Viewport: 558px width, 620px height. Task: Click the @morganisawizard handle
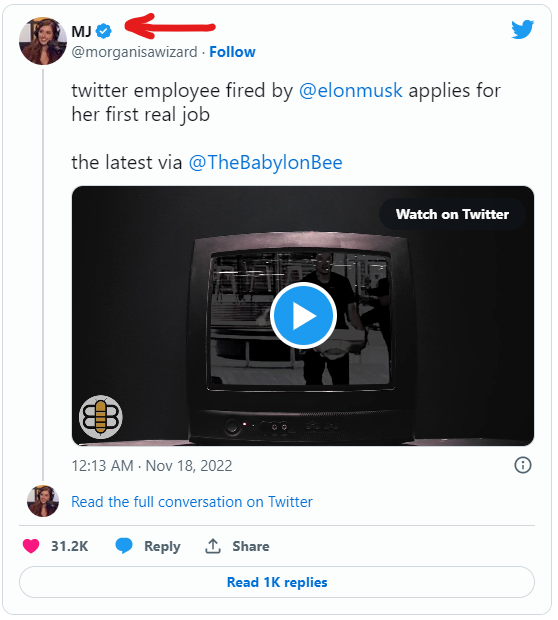[134, 52]
